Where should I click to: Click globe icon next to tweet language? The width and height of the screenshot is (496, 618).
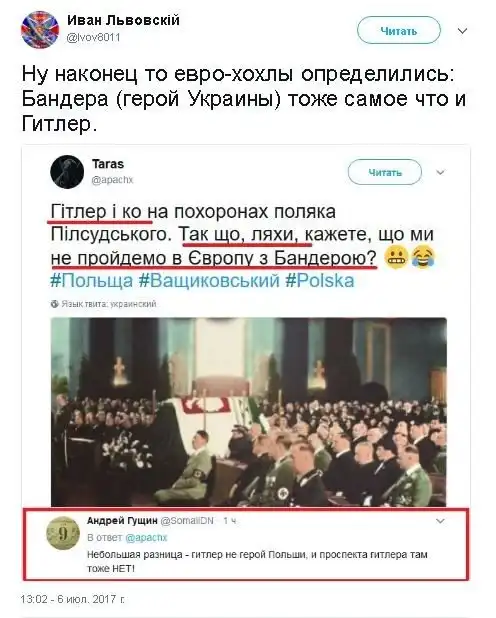click(x=54, y=304)
